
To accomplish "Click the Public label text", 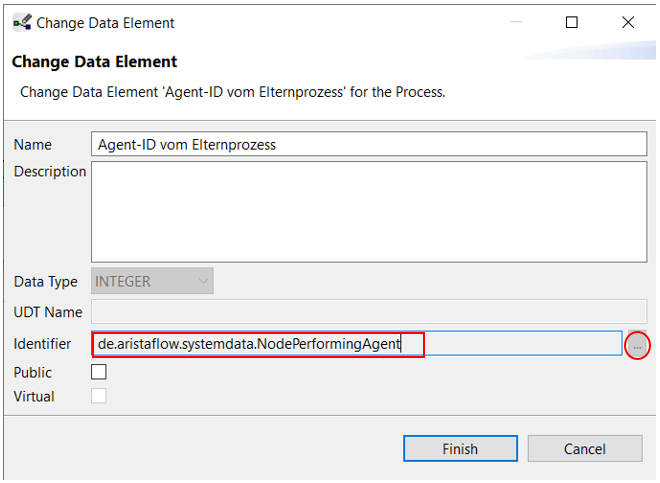I will (x=33, y=372).
